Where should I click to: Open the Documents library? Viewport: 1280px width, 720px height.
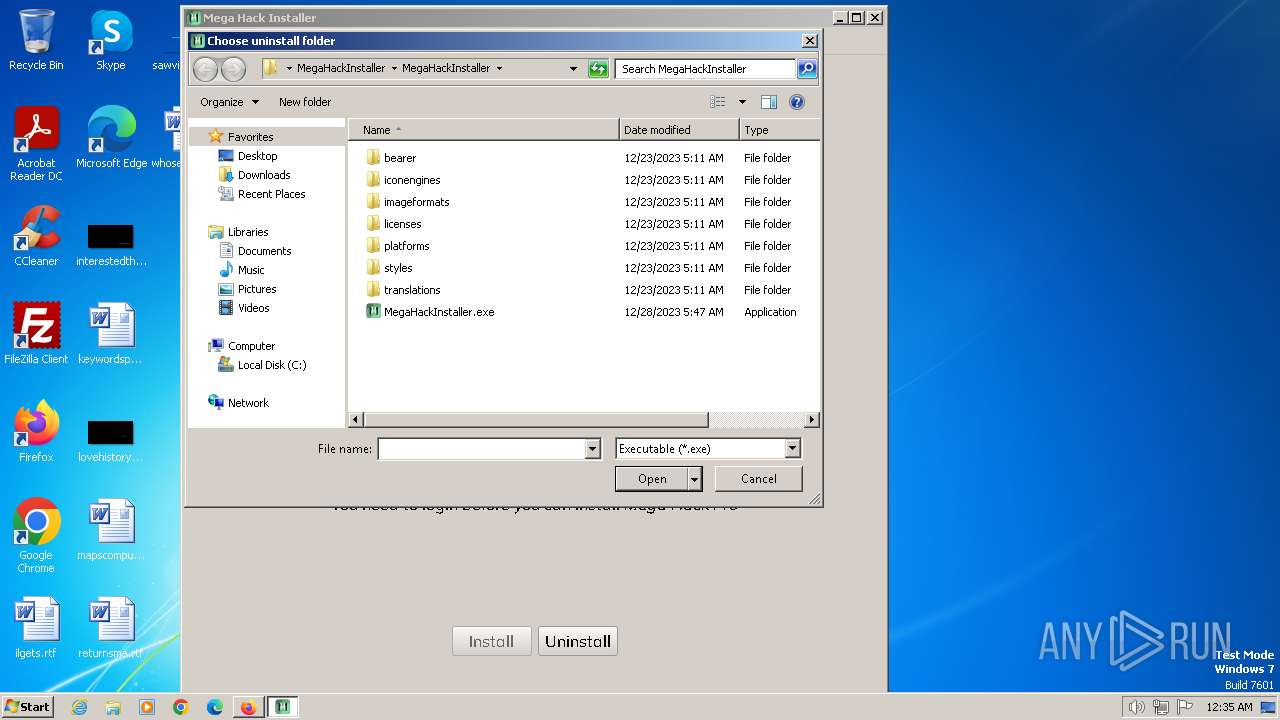[264, 251]
